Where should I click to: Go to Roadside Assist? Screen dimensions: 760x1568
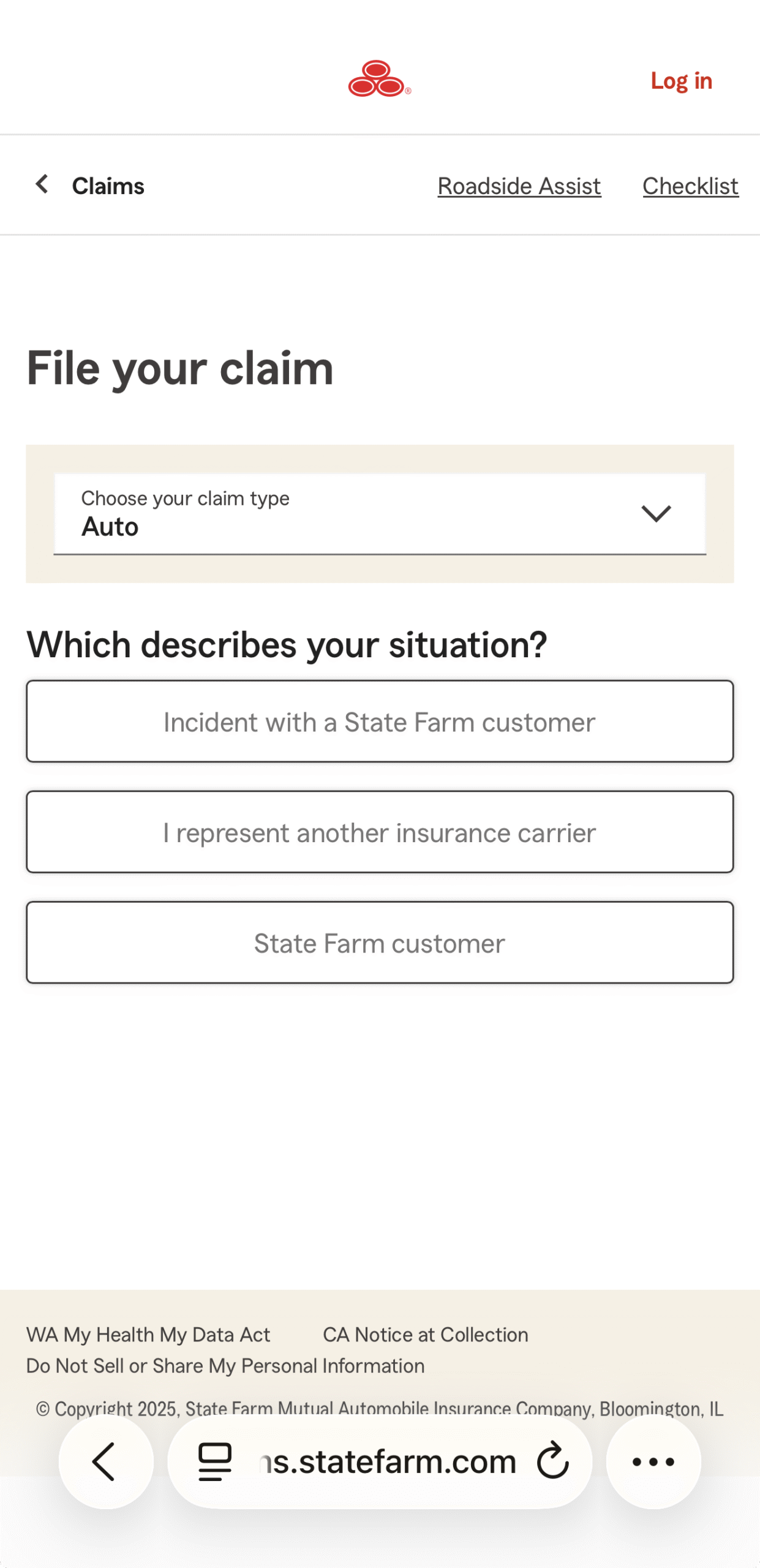click(519, 186)
